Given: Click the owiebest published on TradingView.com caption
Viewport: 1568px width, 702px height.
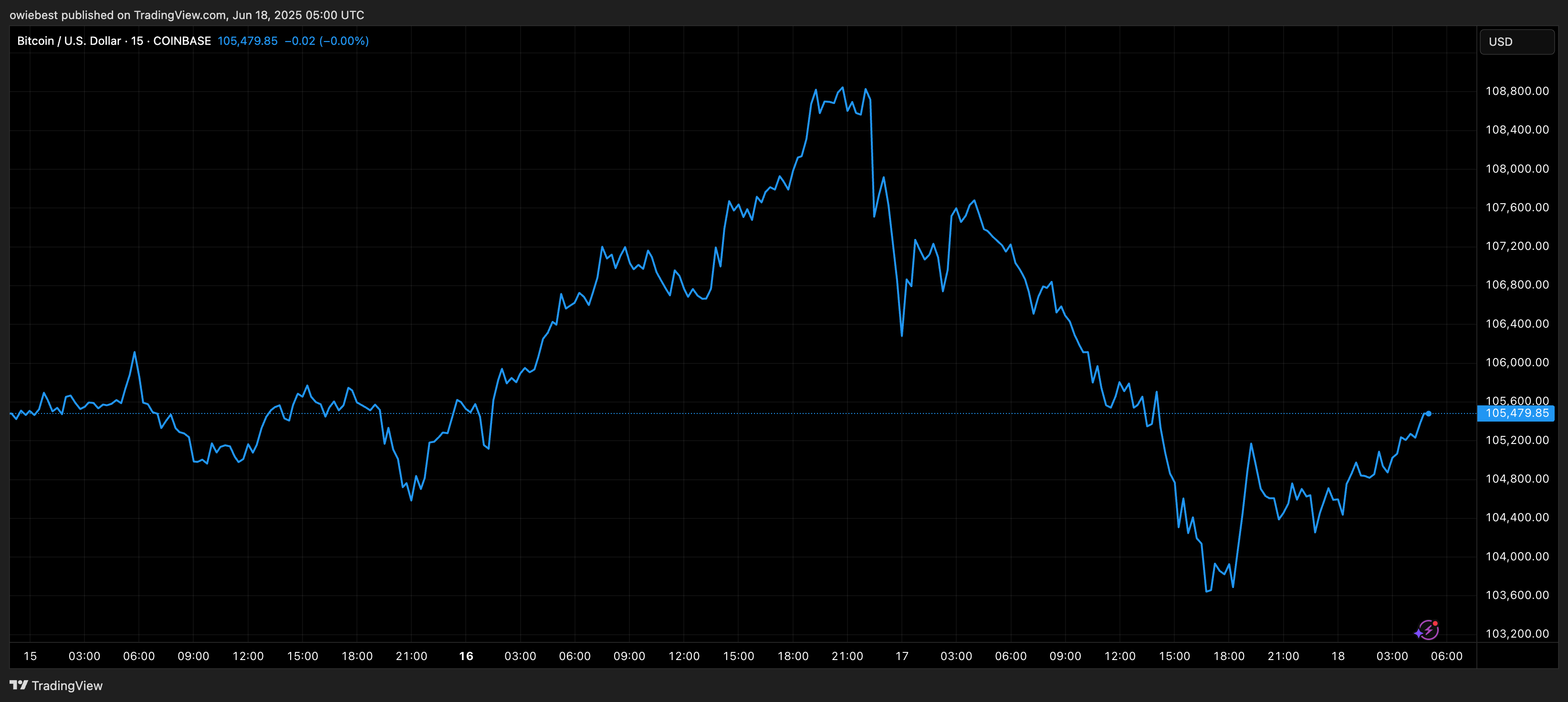Looking at the screenshot, I should point(186,15).
